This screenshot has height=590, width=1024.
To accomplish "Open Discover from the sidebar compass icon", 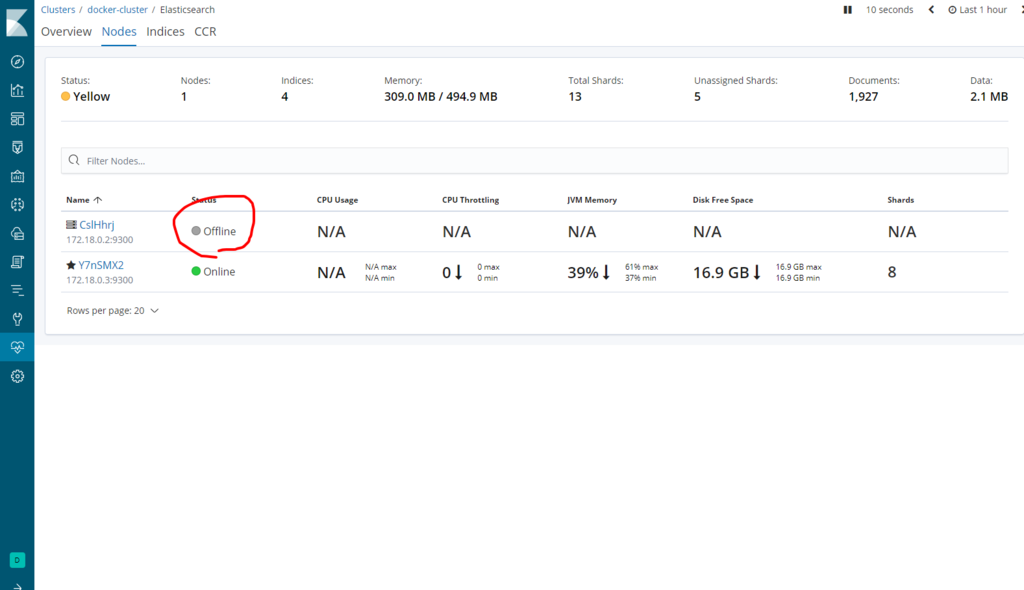I will [x=18, y=61].
